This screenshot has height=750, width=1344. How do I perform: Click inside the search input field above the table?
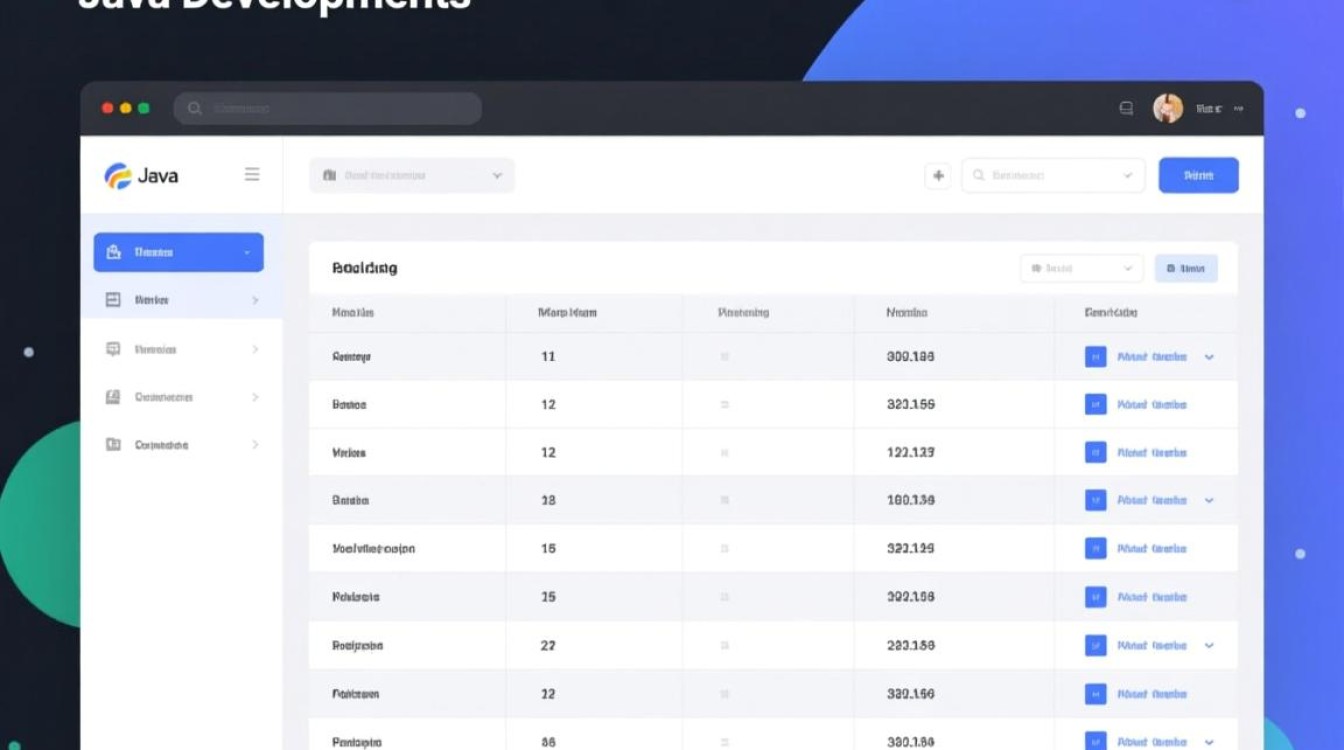pos(1050,175)
